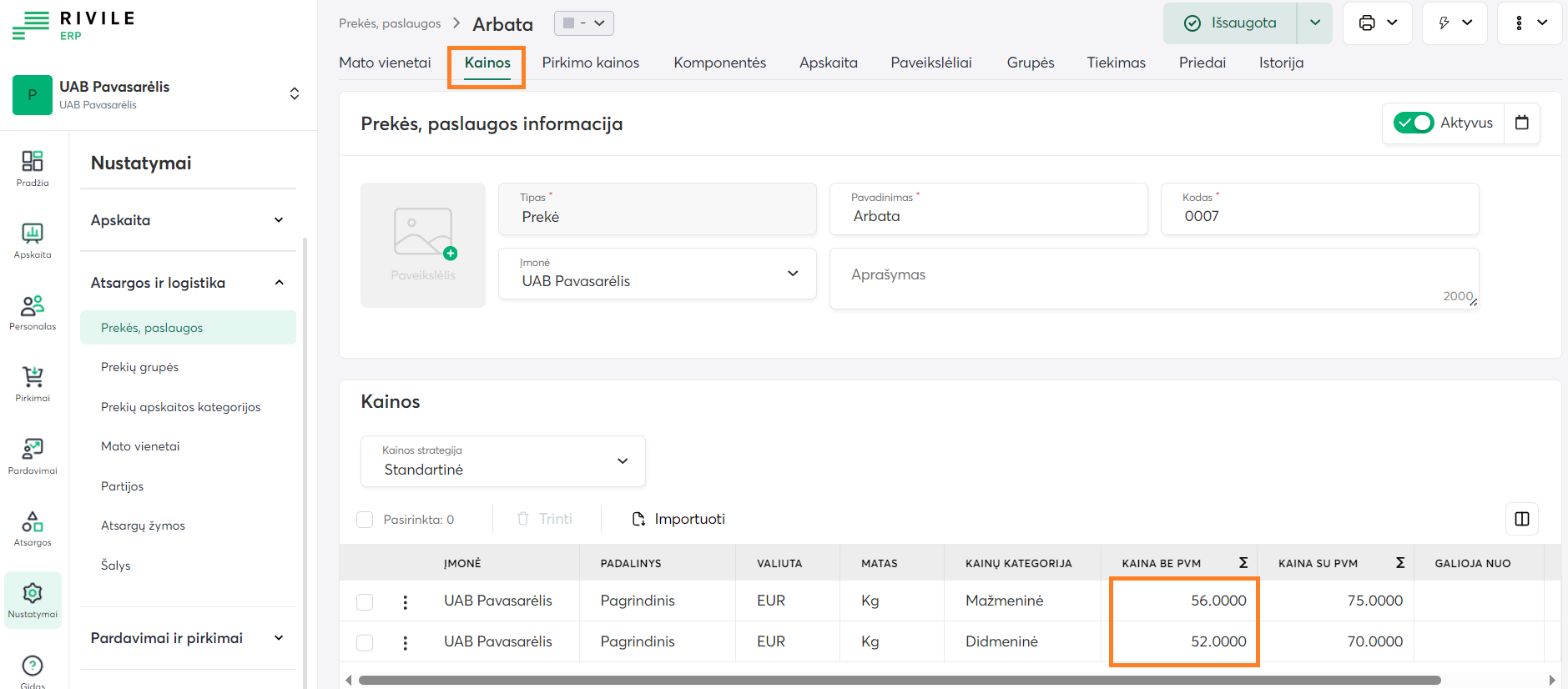Tick the select-all Pasirinkta checkbox
The image size is (1568, 689).
(x=365, y=520)
